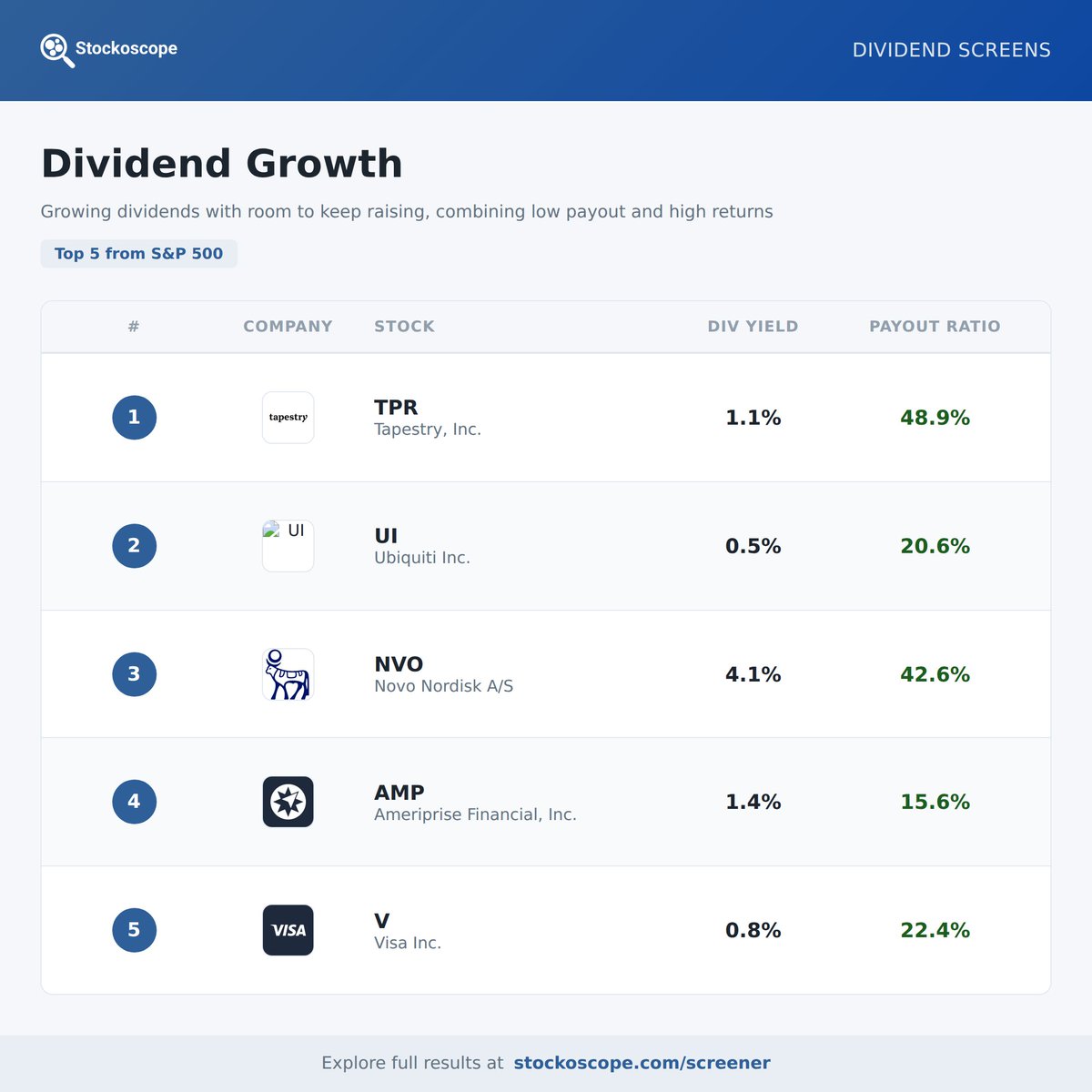Select rank badge number 2
This screenshot has width=1092, height=1092.
pyautogui.click(x=134, y=546)
